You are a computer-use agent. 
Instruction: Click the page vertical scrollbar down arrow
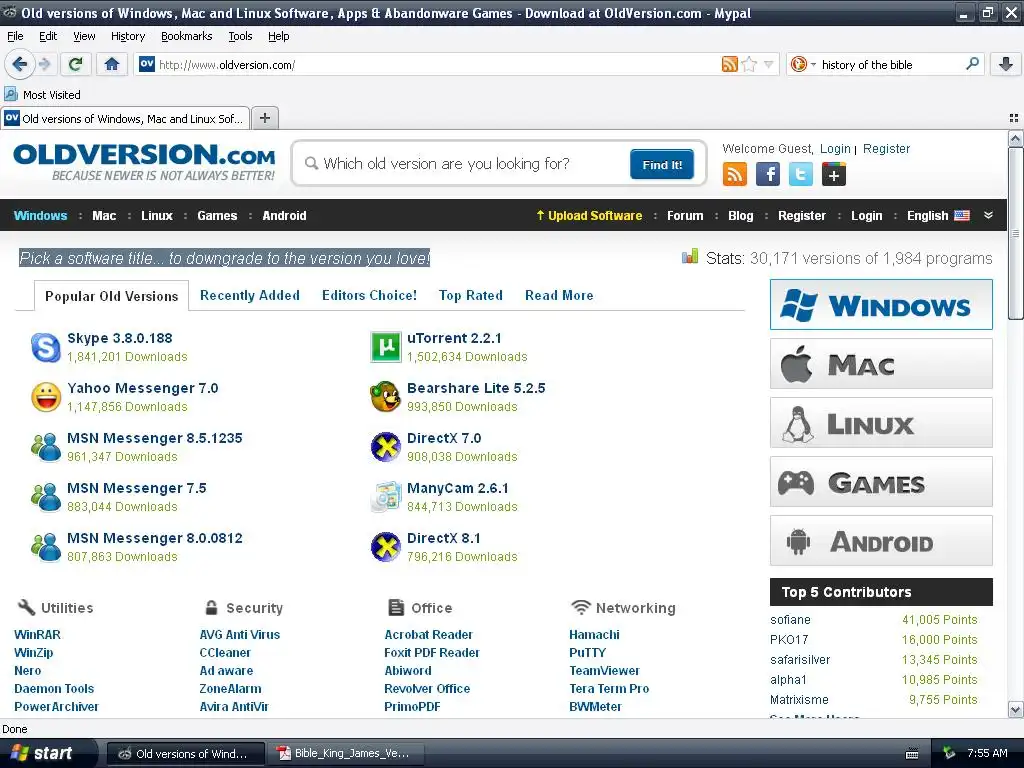(1015, 709)
